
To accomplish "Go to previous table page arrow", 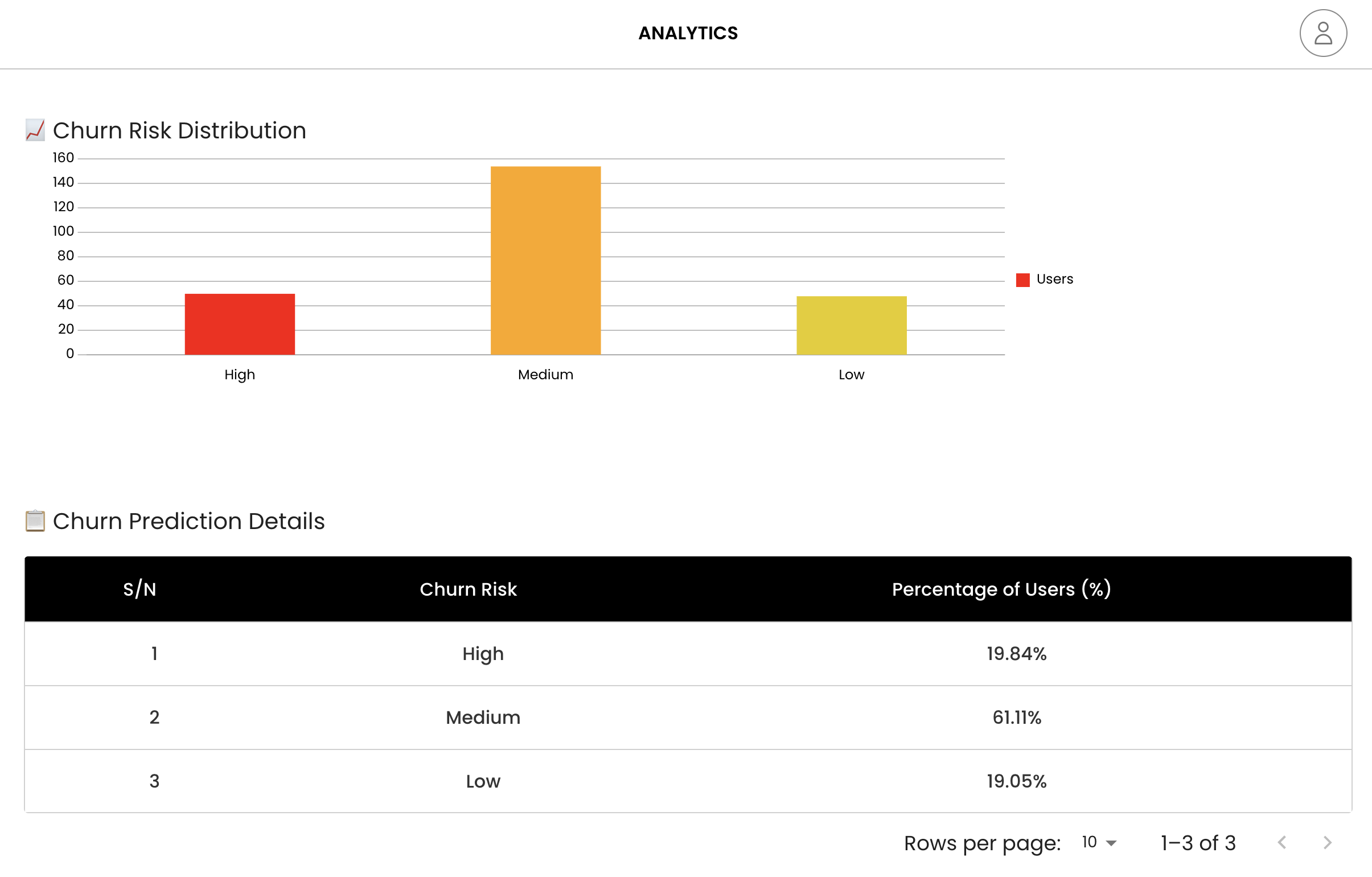I will 1282,842.
